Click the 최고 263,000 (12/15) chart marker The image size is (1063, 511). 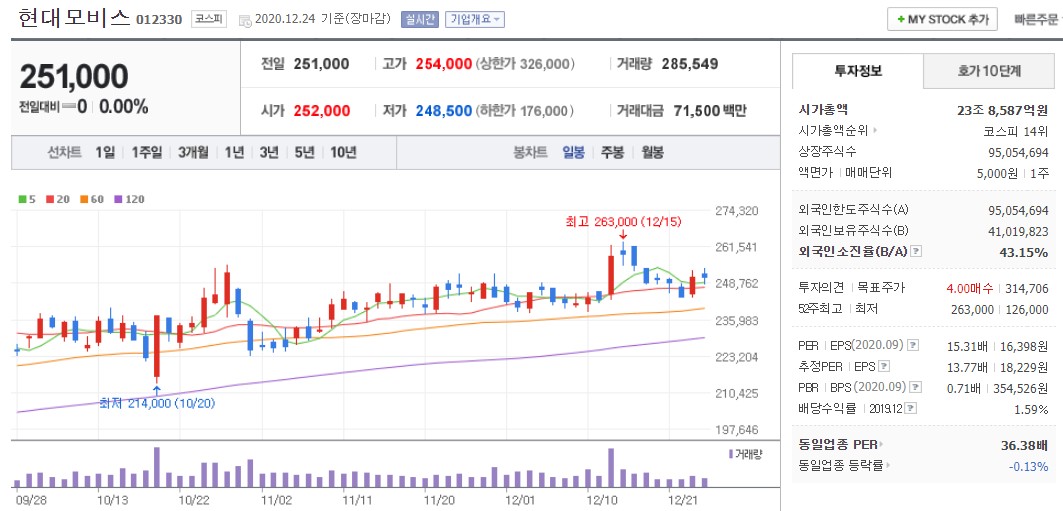point(623,221)
